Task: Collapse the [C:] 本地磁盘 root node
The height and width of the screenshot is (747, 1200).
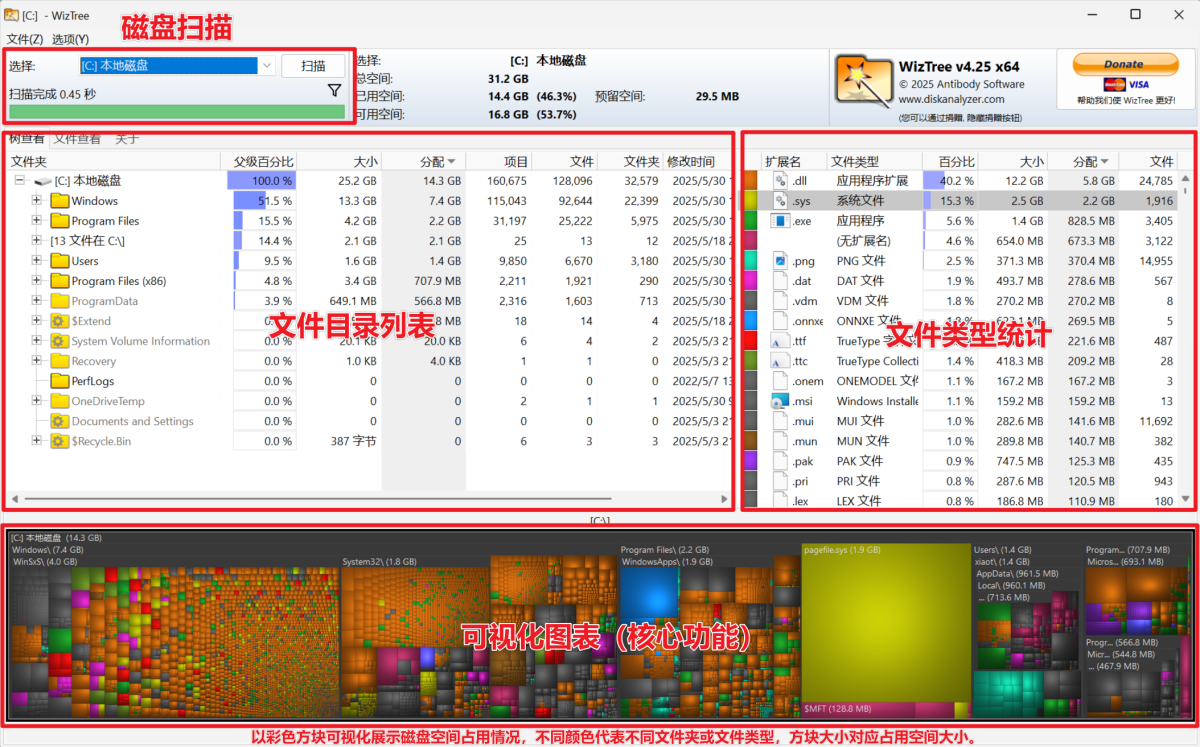Action: [19, 181]
